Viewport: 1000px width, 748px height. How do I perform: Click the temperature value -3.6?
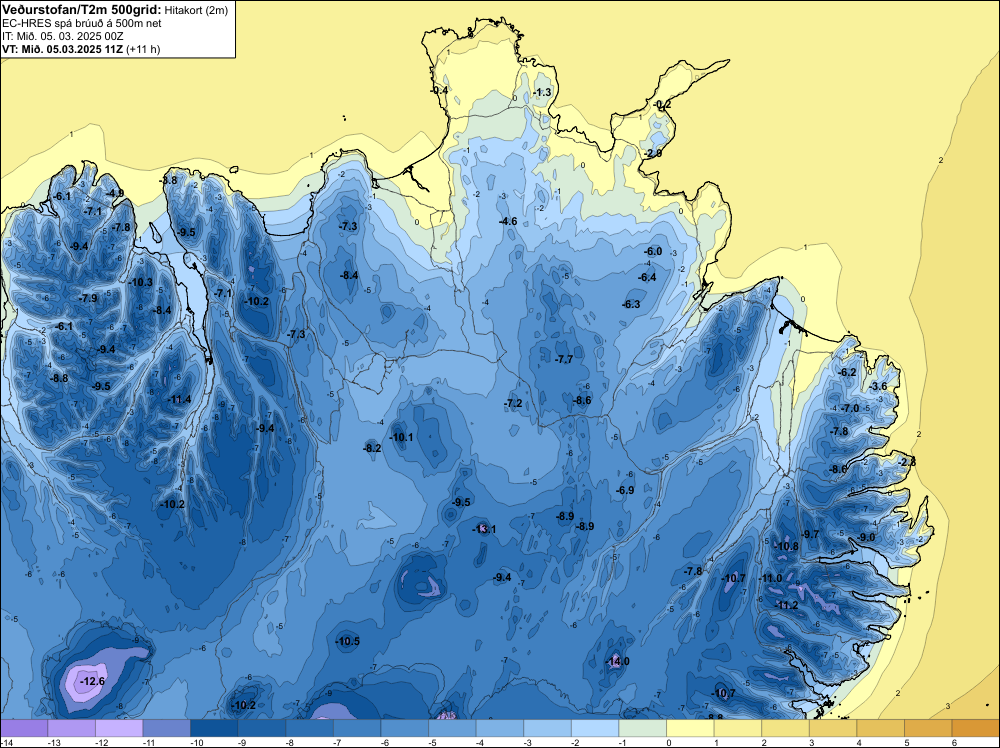click(x=878, y=386)
